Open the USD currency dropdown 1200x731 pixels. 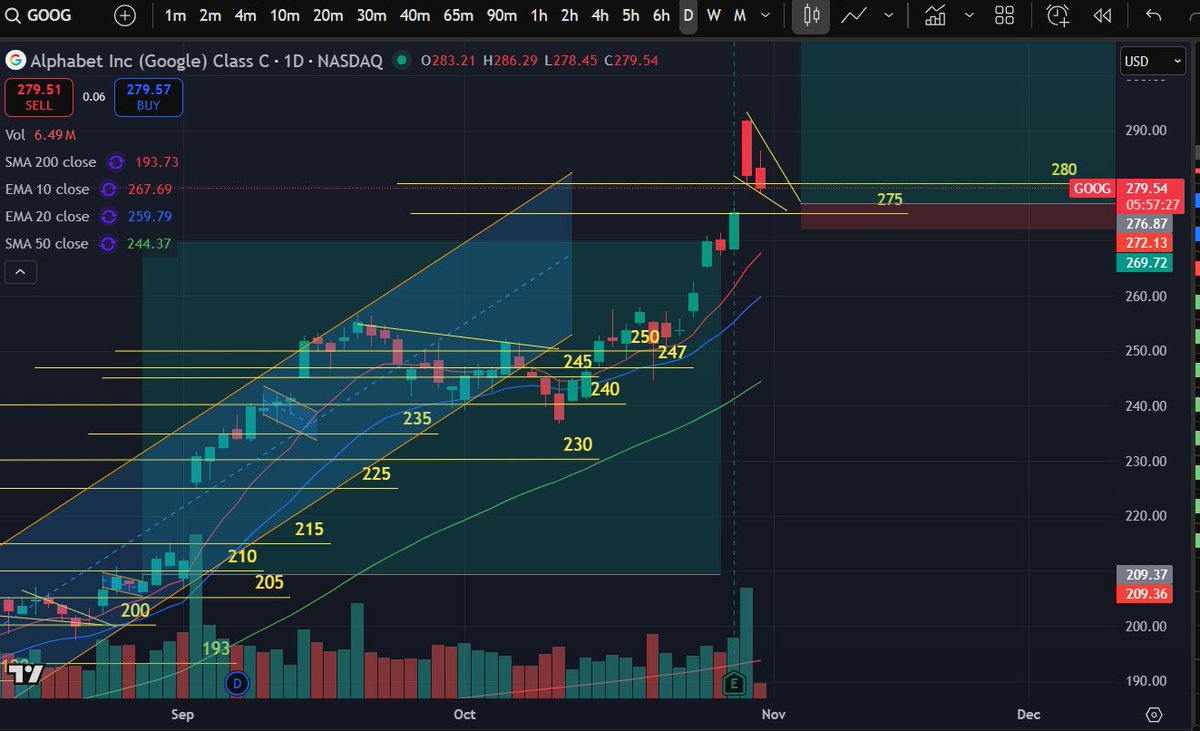pos(1151,61)
